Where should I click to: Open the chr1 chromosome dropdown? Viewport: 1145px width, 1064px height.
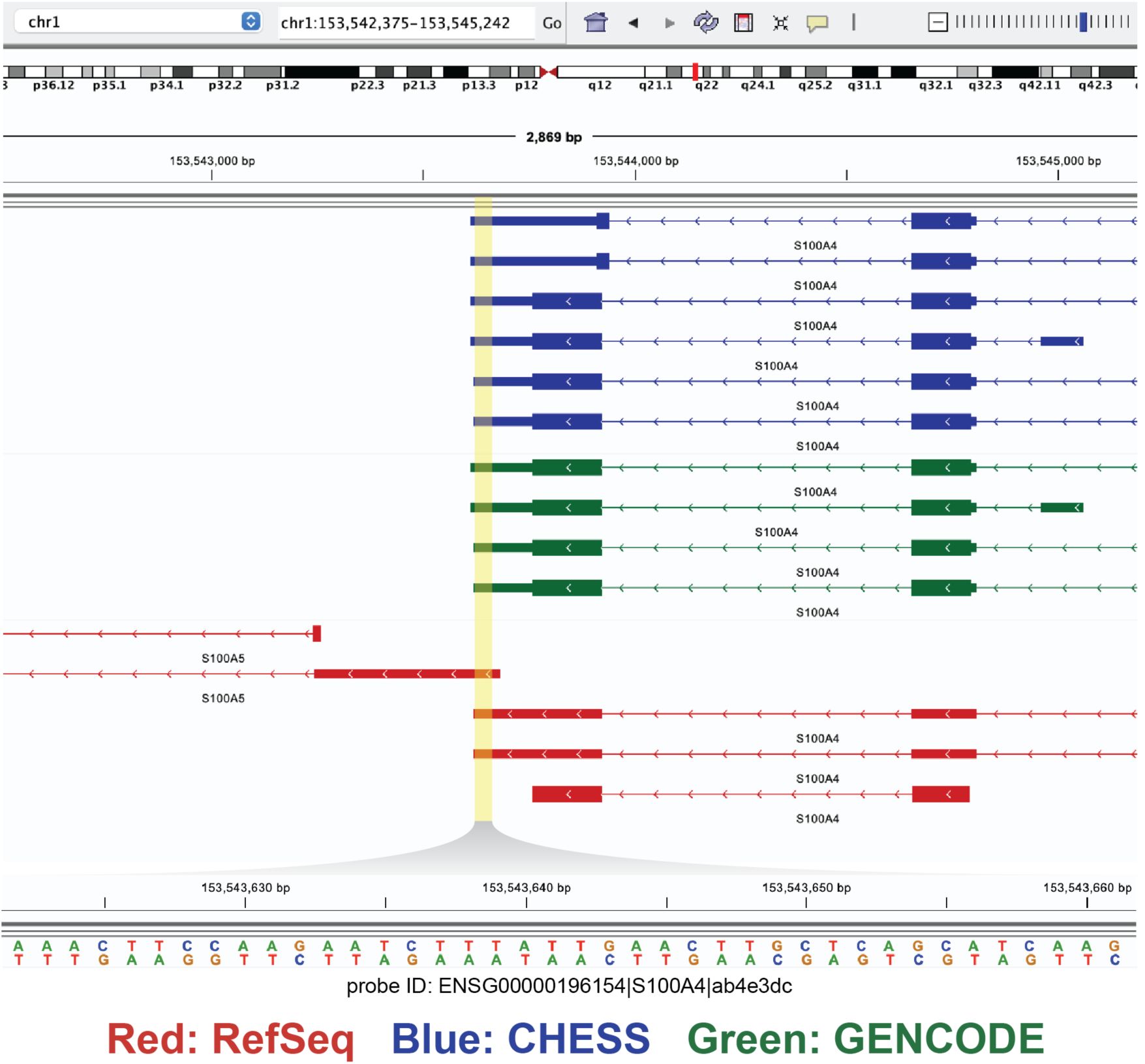(x=251, y=22)
